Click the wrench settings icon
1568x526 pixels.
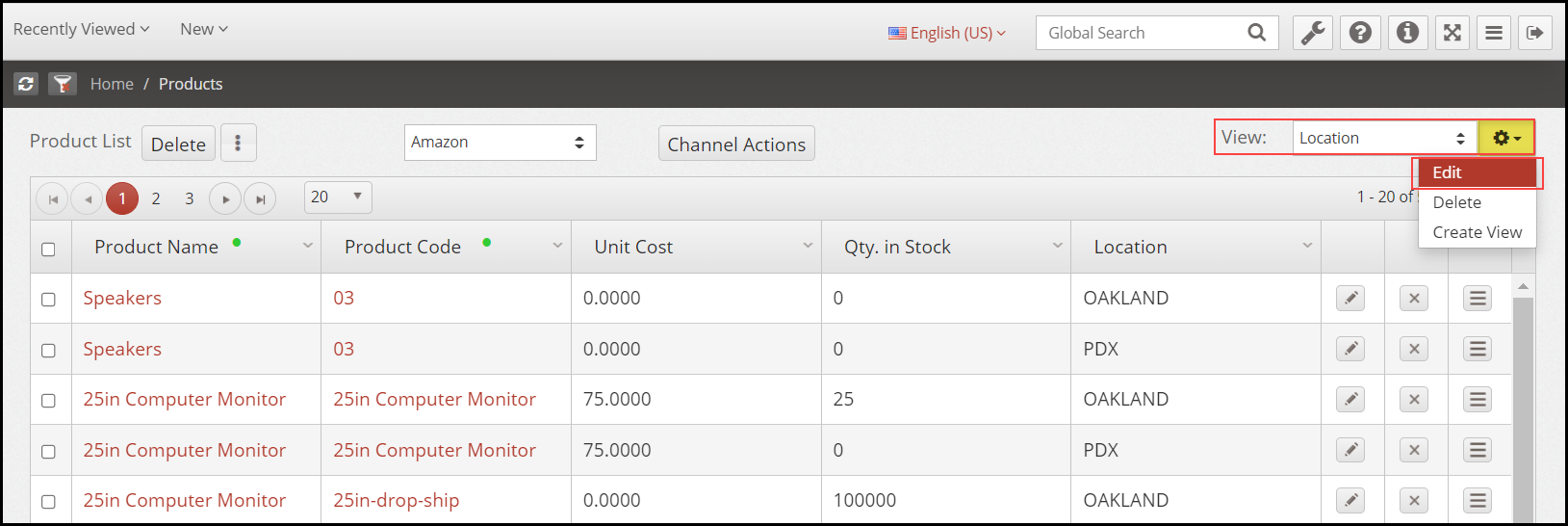point(1313,33)
